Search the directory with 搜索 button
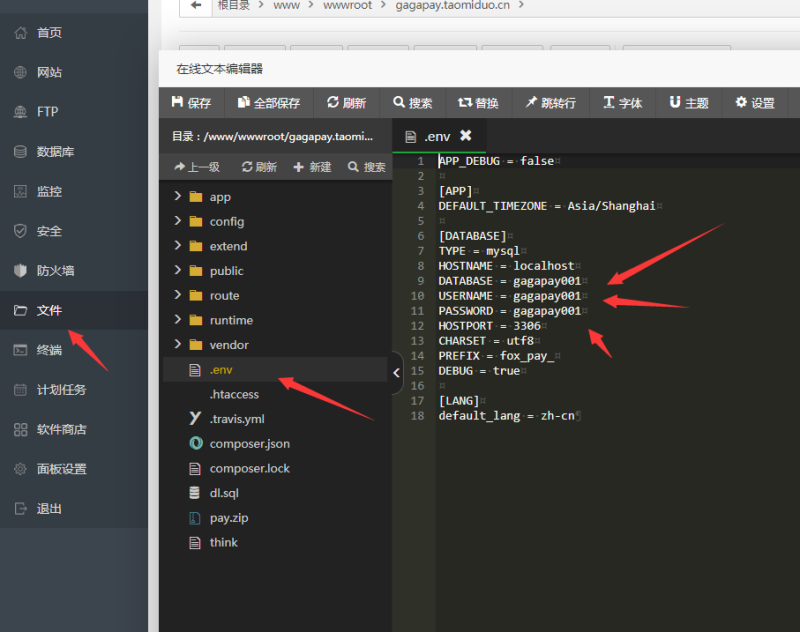The image size is (800, 632). [367, 167]
